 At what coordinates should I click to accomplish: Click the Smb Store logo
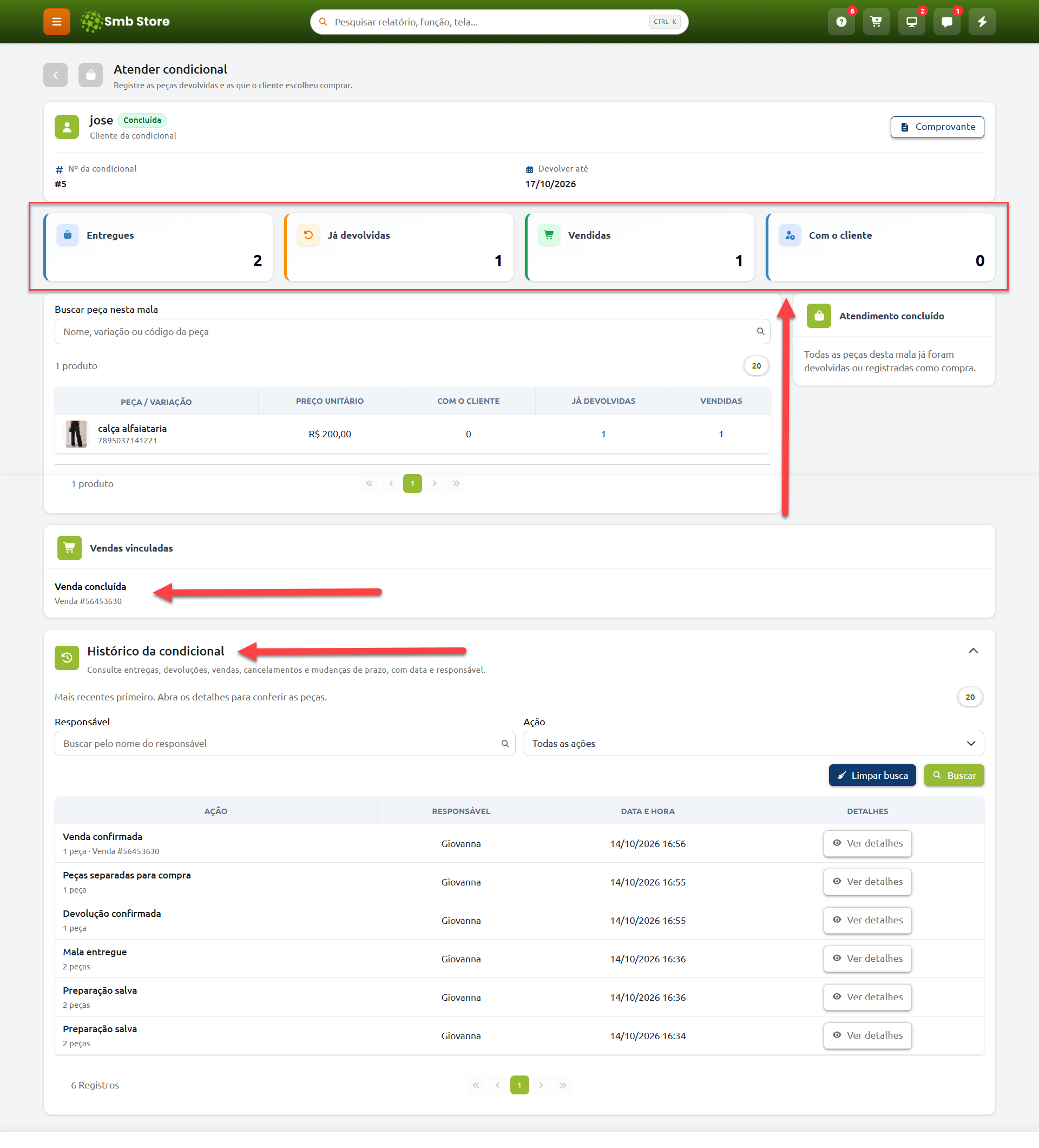125,22
